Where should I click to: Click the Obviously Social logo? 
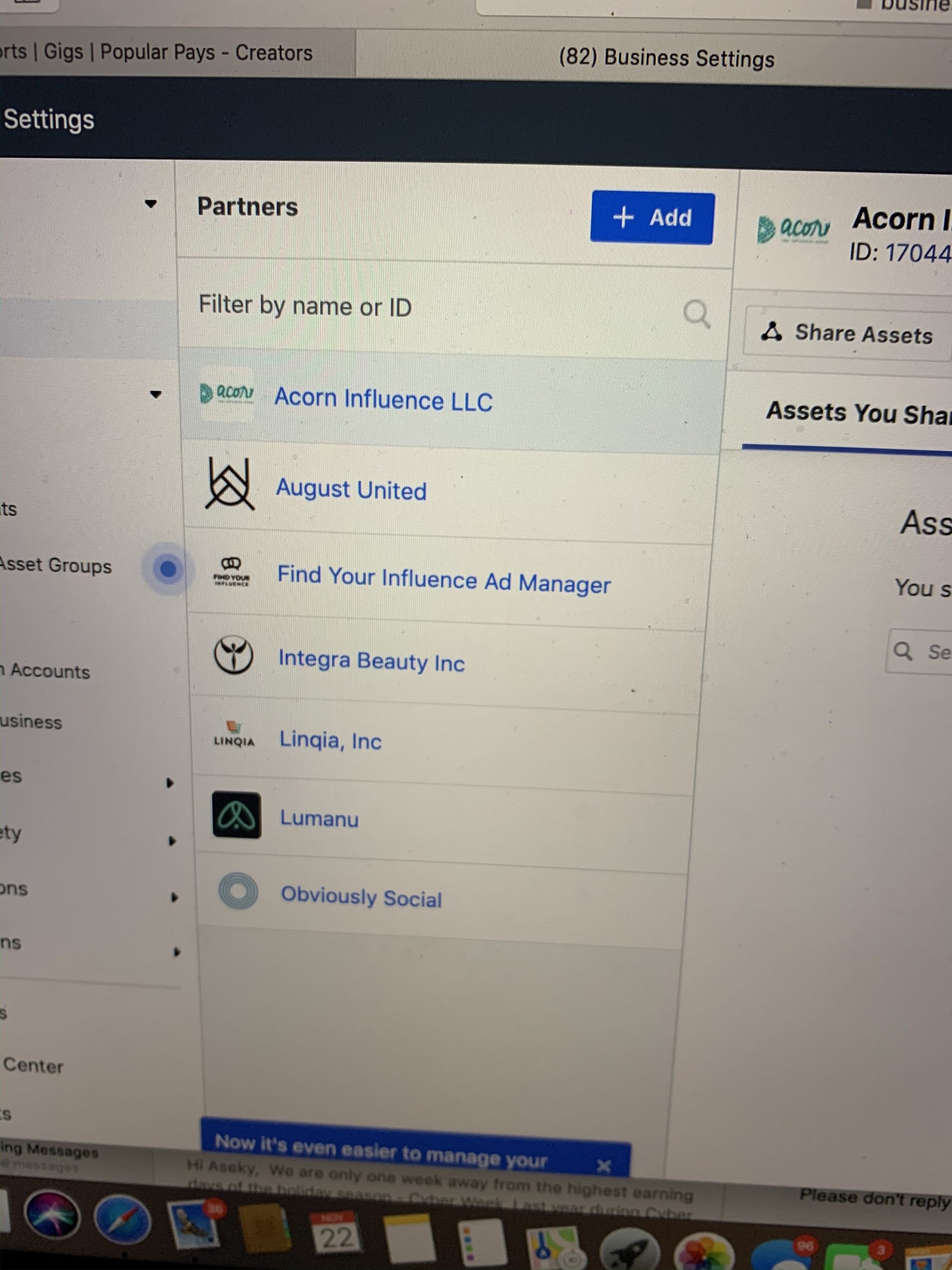click(238, 891)
